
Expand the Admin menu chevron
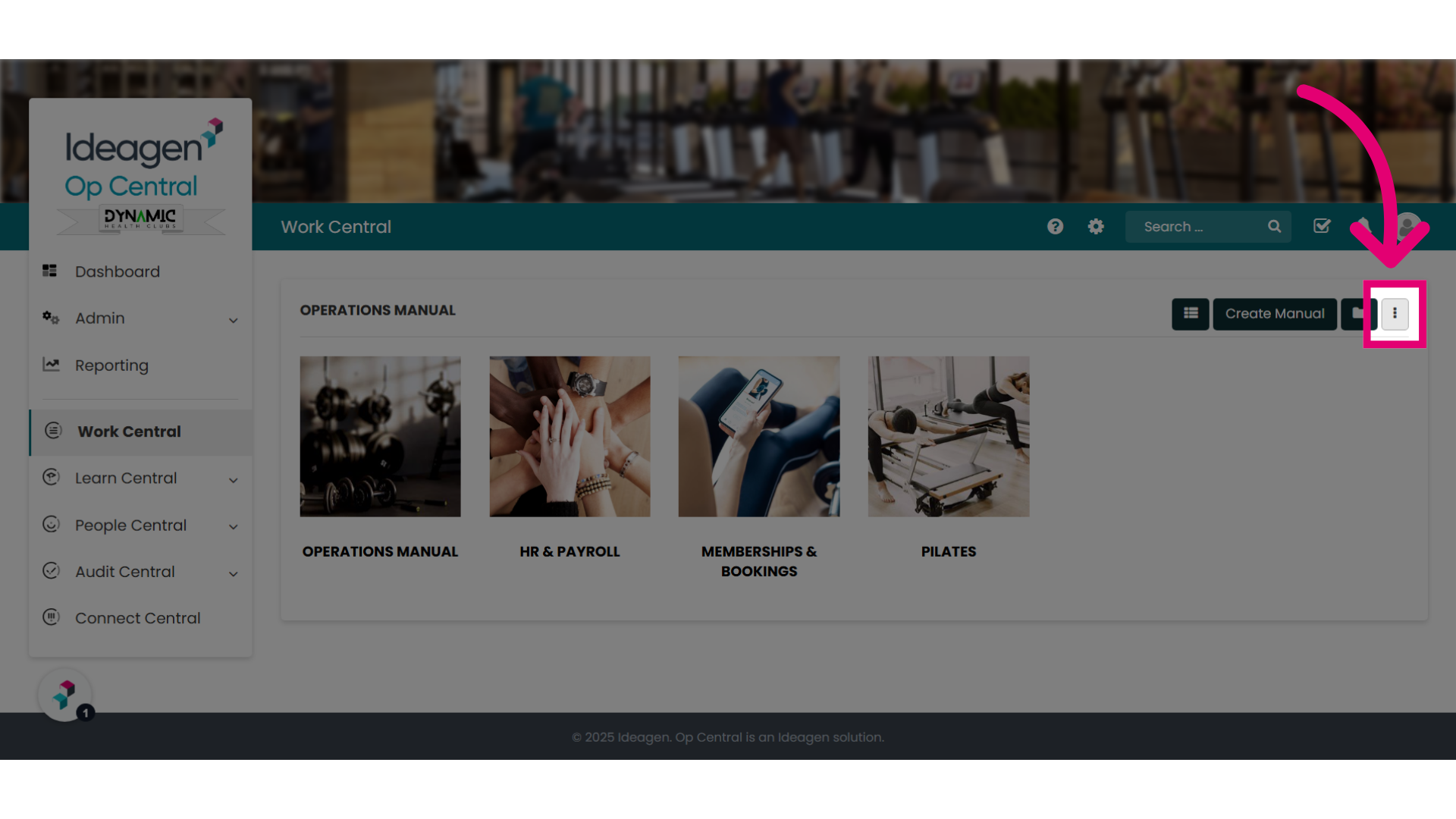[x=234, y=320]
